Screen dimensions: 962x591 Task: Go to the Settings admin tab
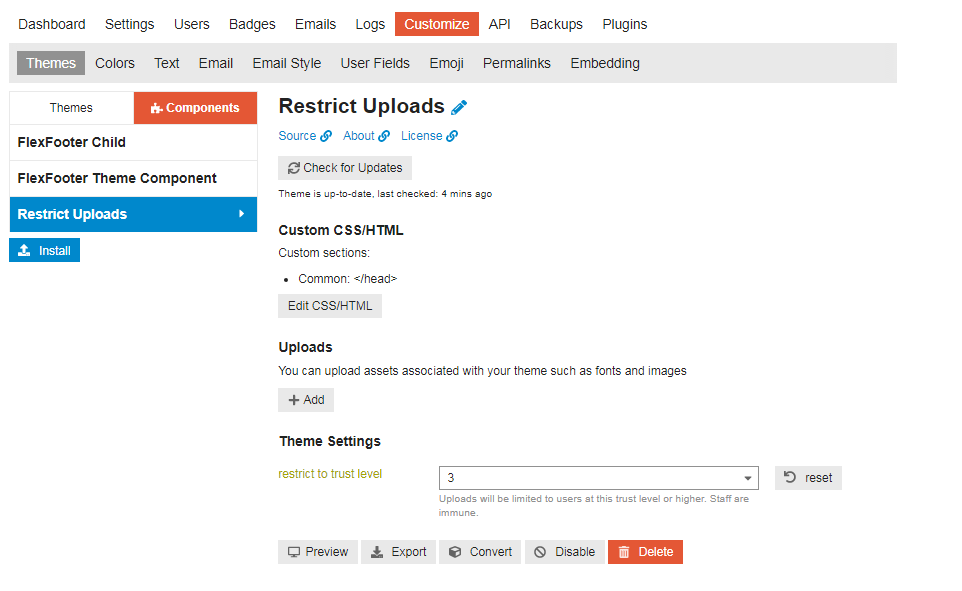tap(129, 24)
